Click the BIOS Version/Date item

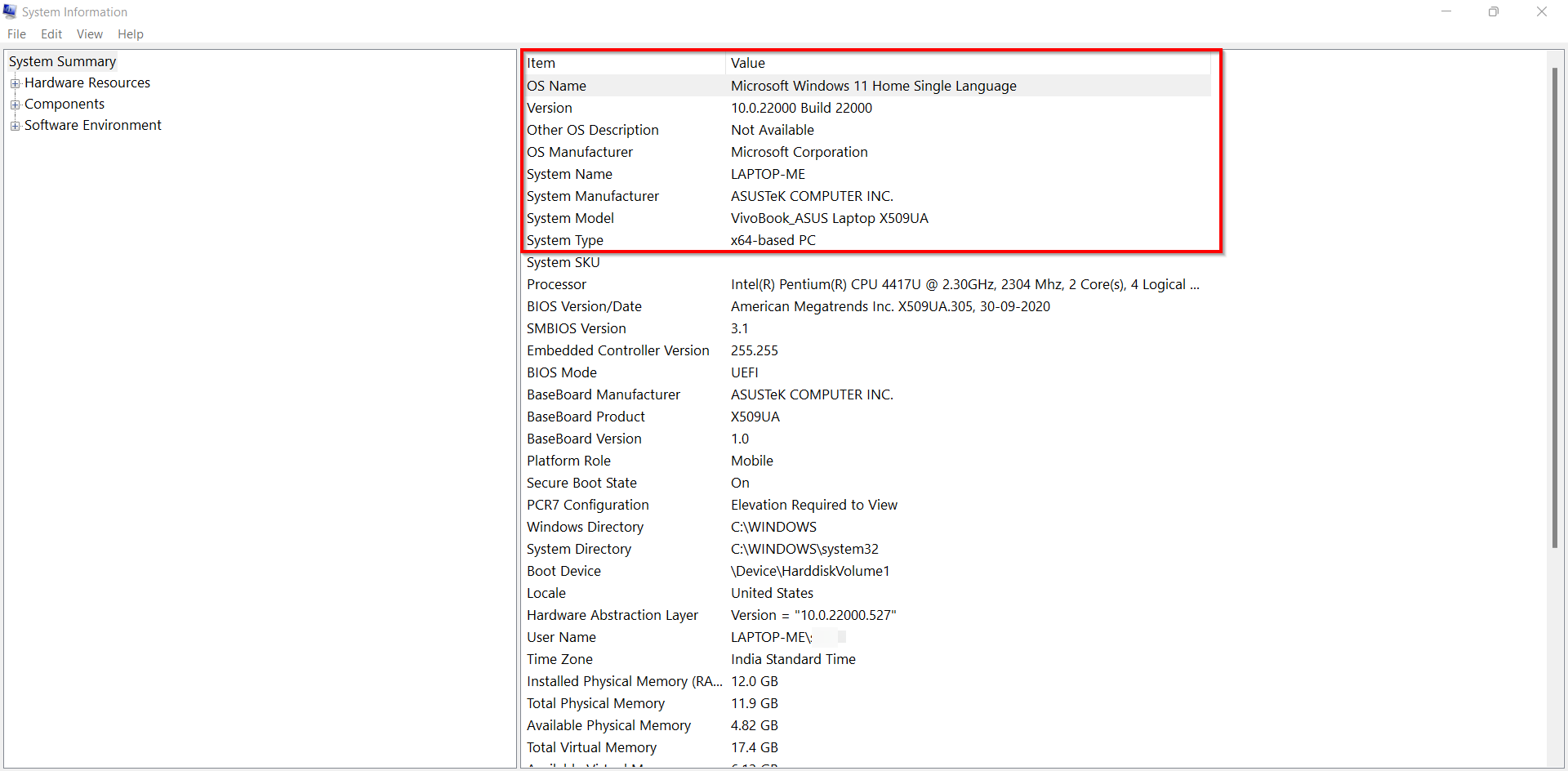click(x=584, y=306)
